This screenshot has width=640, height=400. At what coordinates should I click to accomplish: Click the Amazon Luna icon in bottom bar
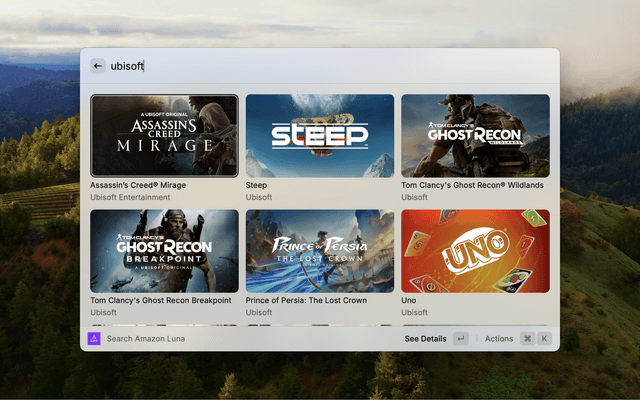tap(93, 339)
